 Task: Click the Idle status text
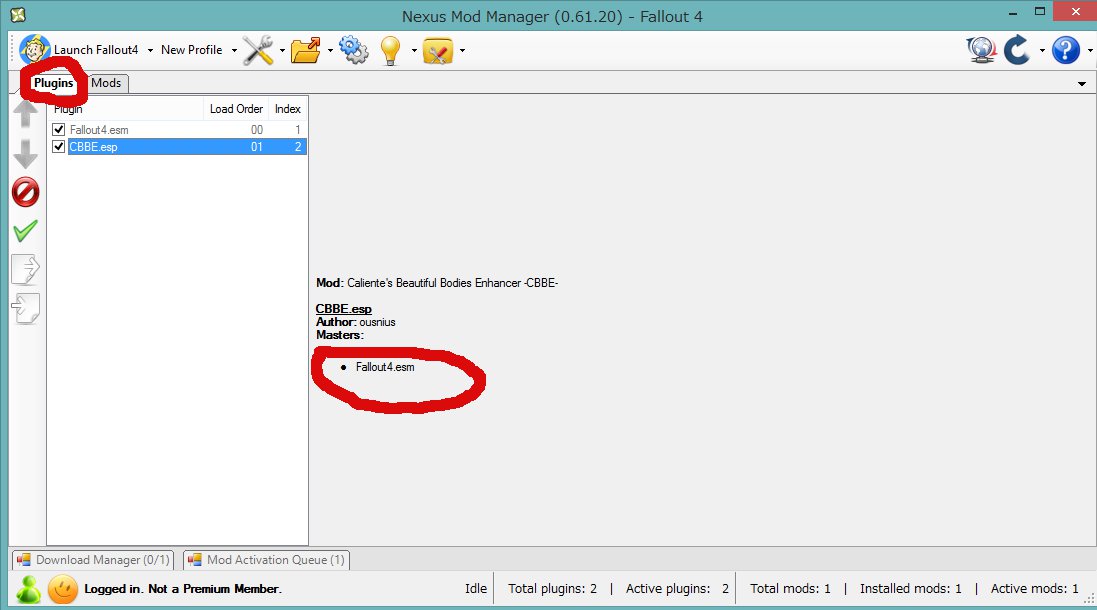point(476,588)
